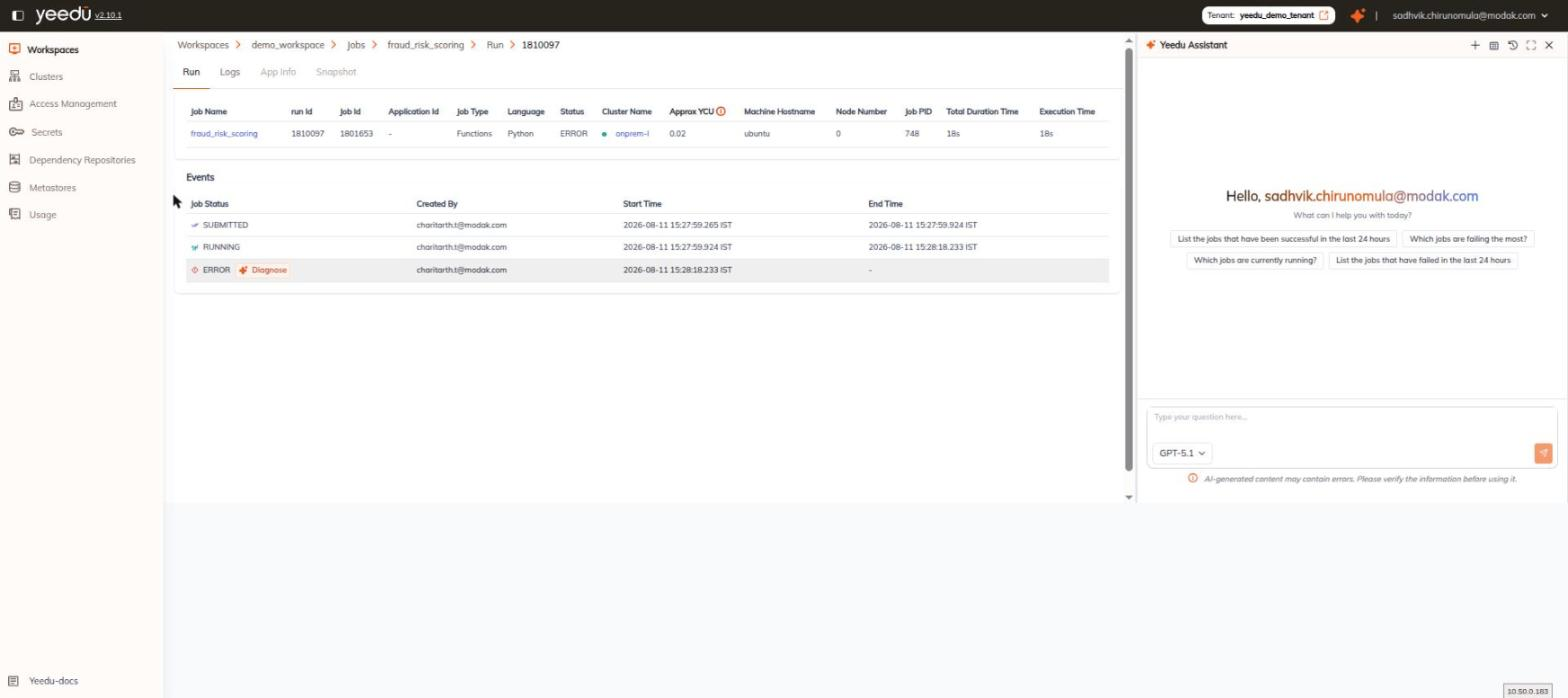Viewport: 1568px width, 698px height.
Task: Click the Type your question input field
Action: (1351, 418)
